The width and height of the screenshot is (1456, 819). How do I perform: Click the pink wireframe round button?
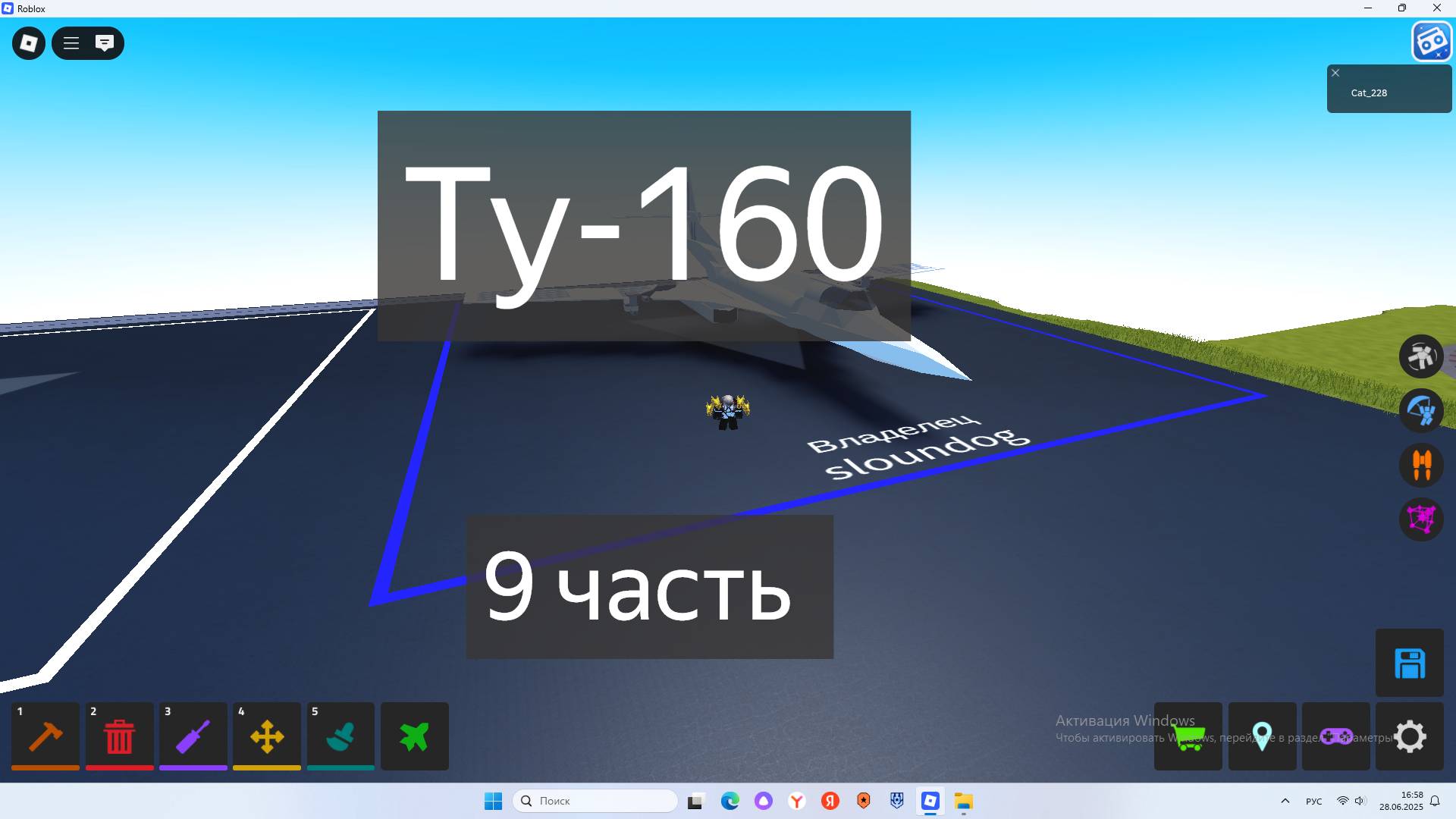(x=1421, y=519)
